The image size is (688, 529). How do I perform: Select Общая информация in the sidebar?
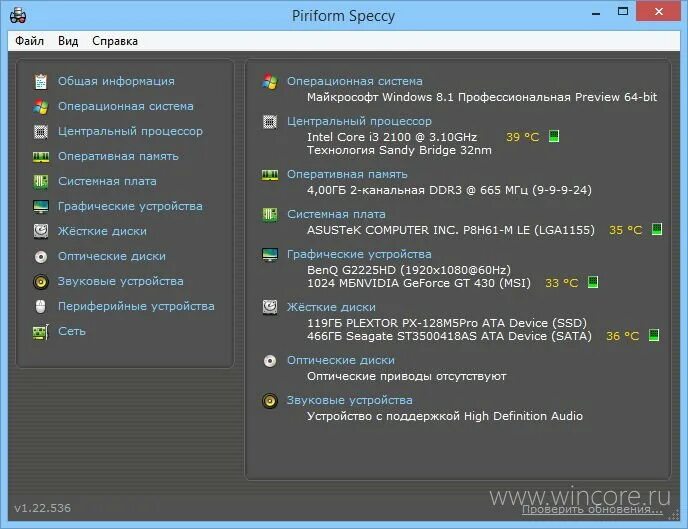coord(116,81)
